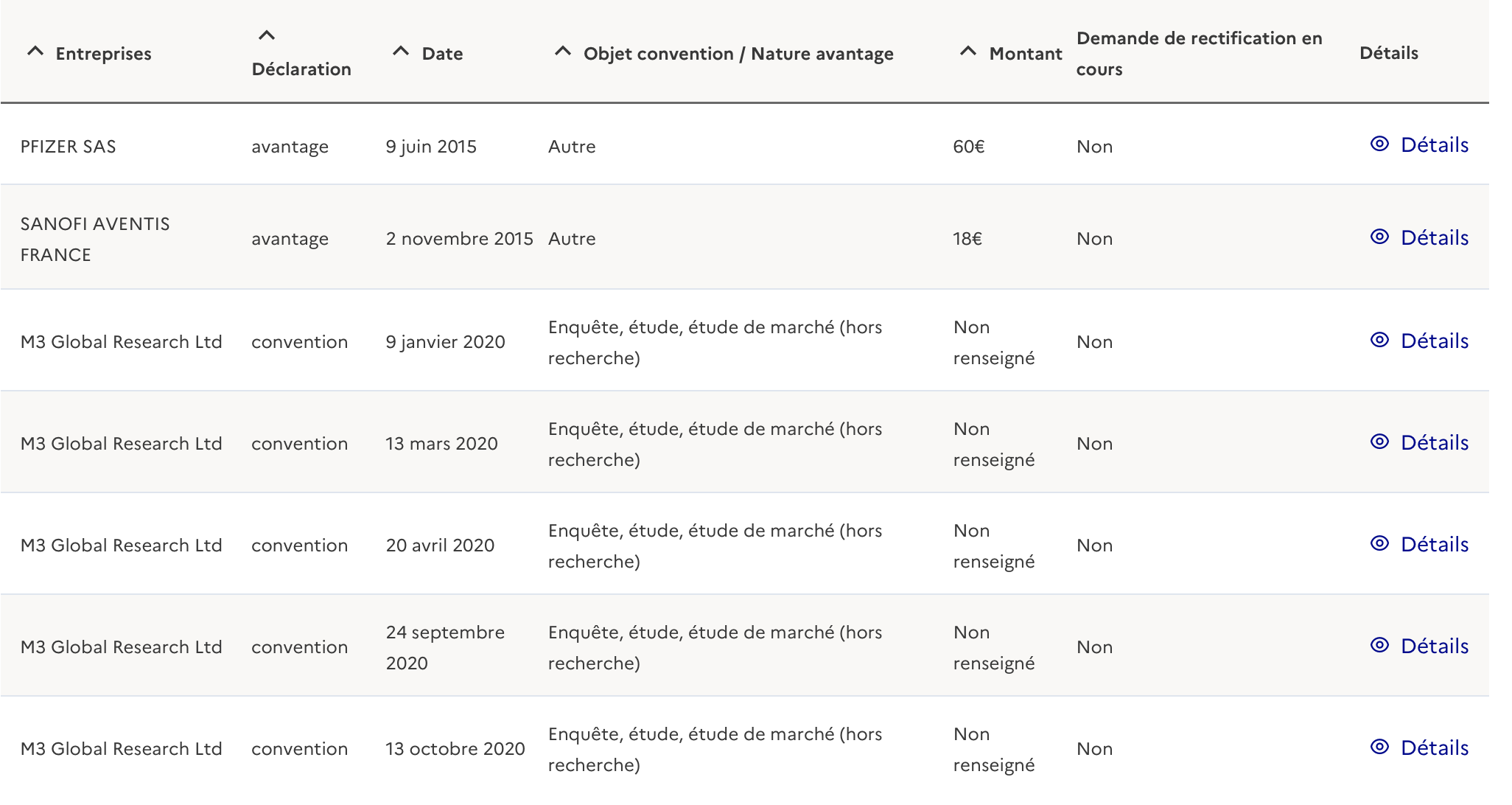
Task: Click eye icon for 9 janvier 2020 row
Action: [1379, 340]
